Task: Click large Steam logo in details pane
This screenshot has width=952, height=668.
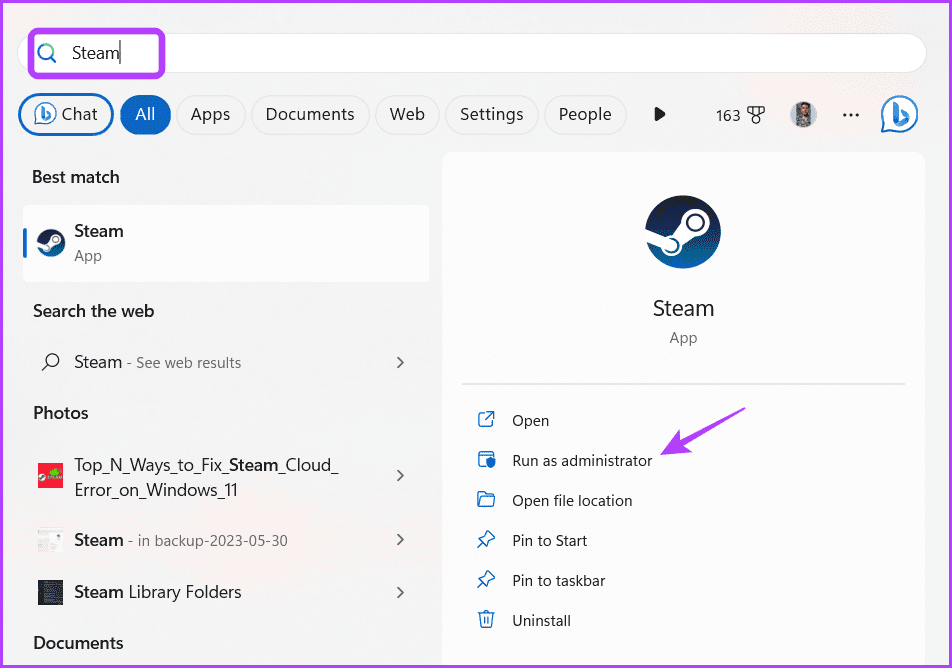Action: point(683,232)
